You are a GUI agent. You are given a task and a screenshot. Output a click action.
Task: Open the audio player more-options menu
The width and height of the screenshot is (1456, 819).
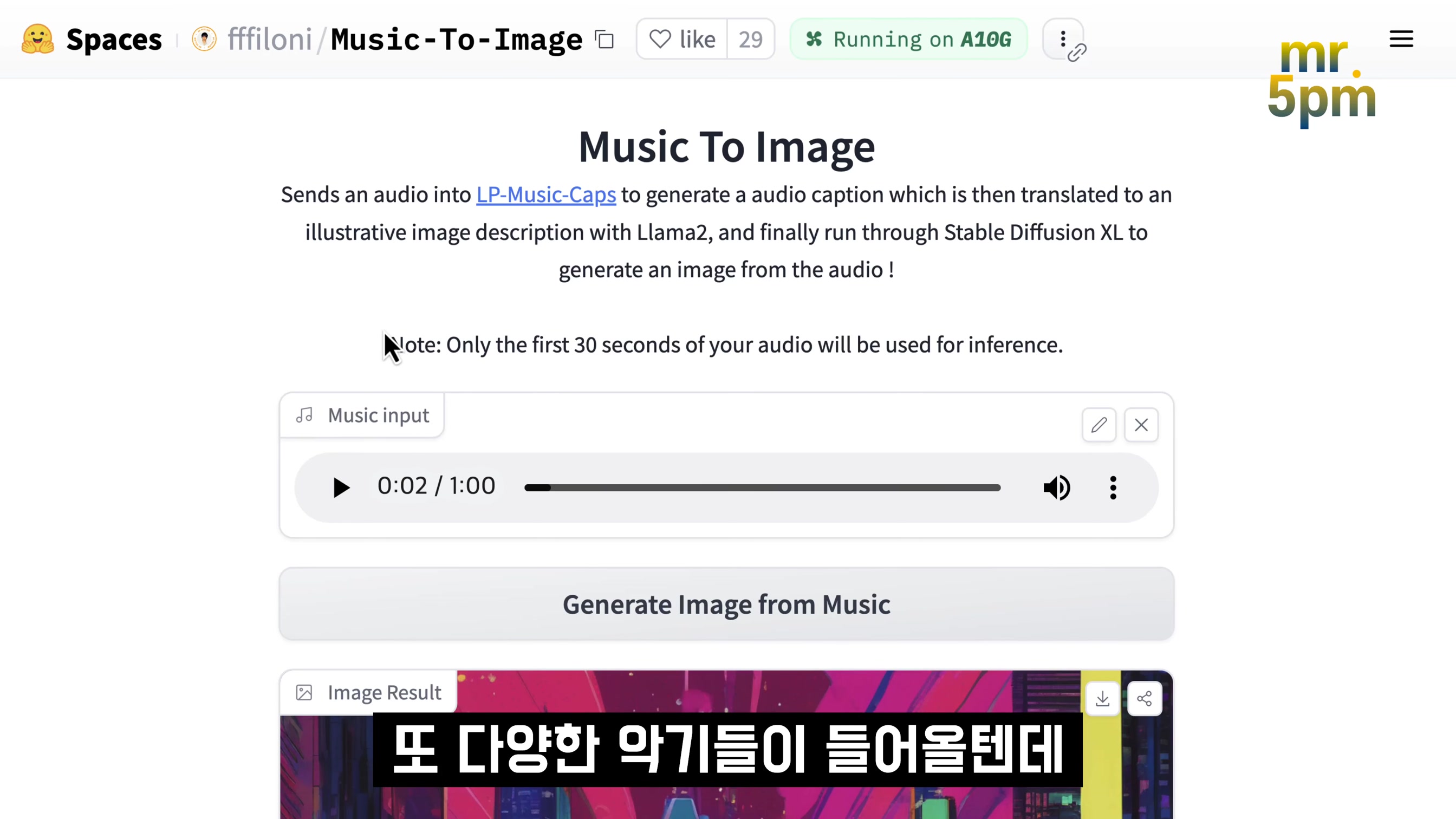pos(1113,487)
